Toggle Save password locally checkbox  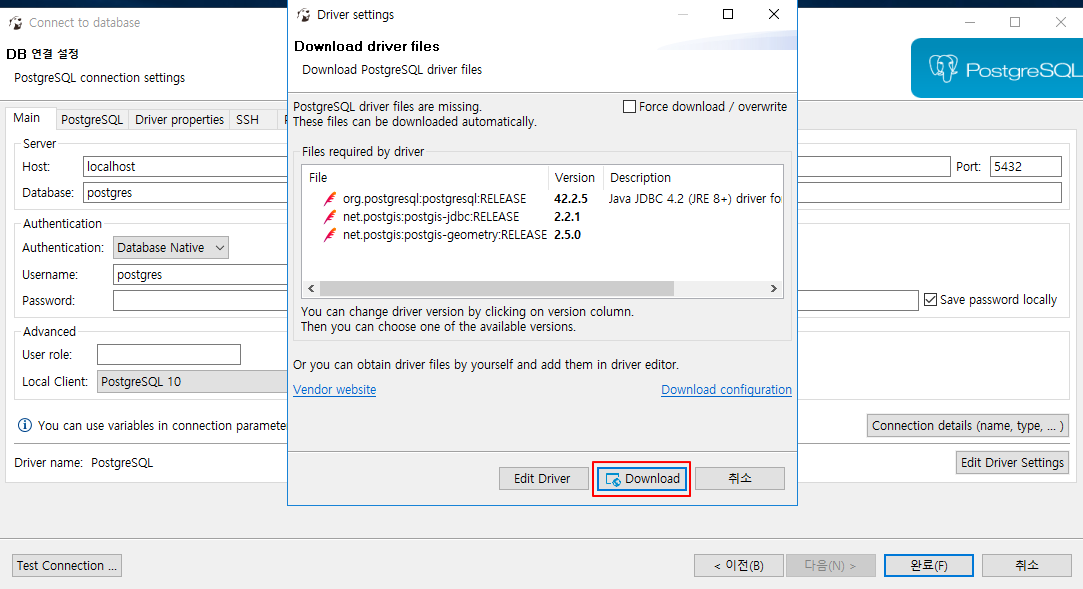tap(930, 300)
